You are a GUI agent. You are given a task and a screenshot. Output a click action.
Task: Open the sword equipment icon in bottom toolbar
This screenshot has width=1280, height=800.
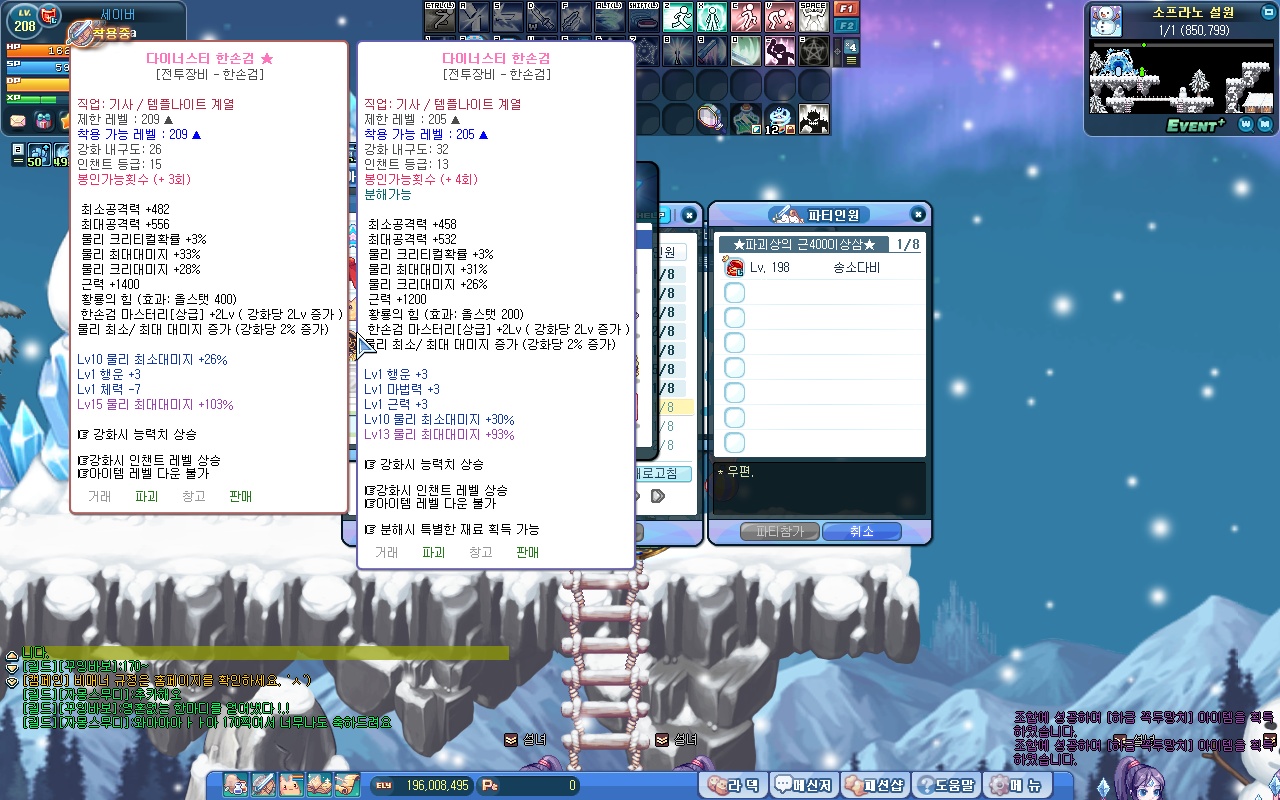click(264, 785)
